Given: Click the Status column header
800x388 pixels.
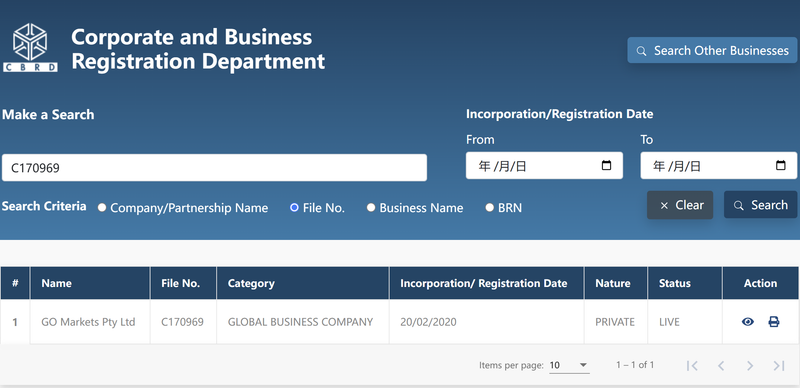Looking at the screenshot, I should pos(685,283).
